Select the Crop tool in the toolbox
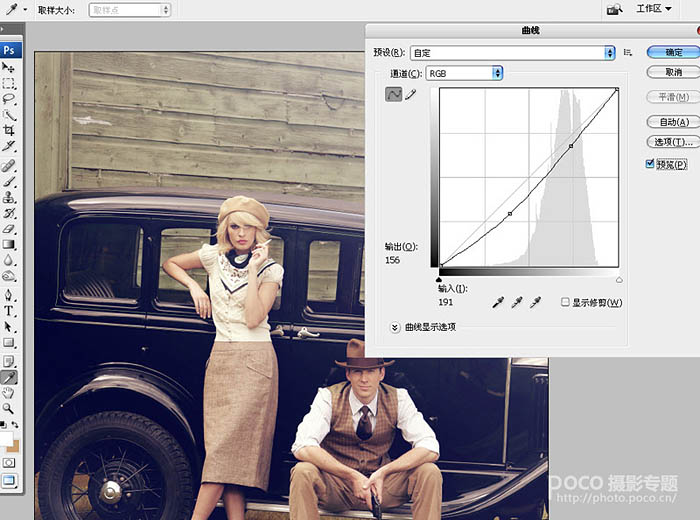Viewport: 700px width, 520px height. point(9,132)
